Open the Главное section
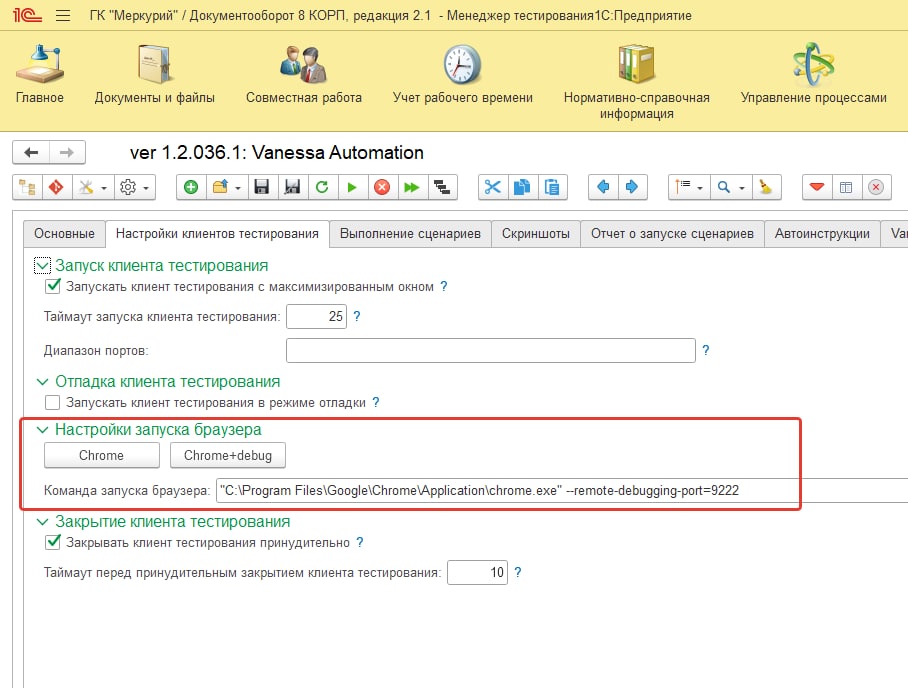This screenshot has height=688, width=908. point(39,74)
